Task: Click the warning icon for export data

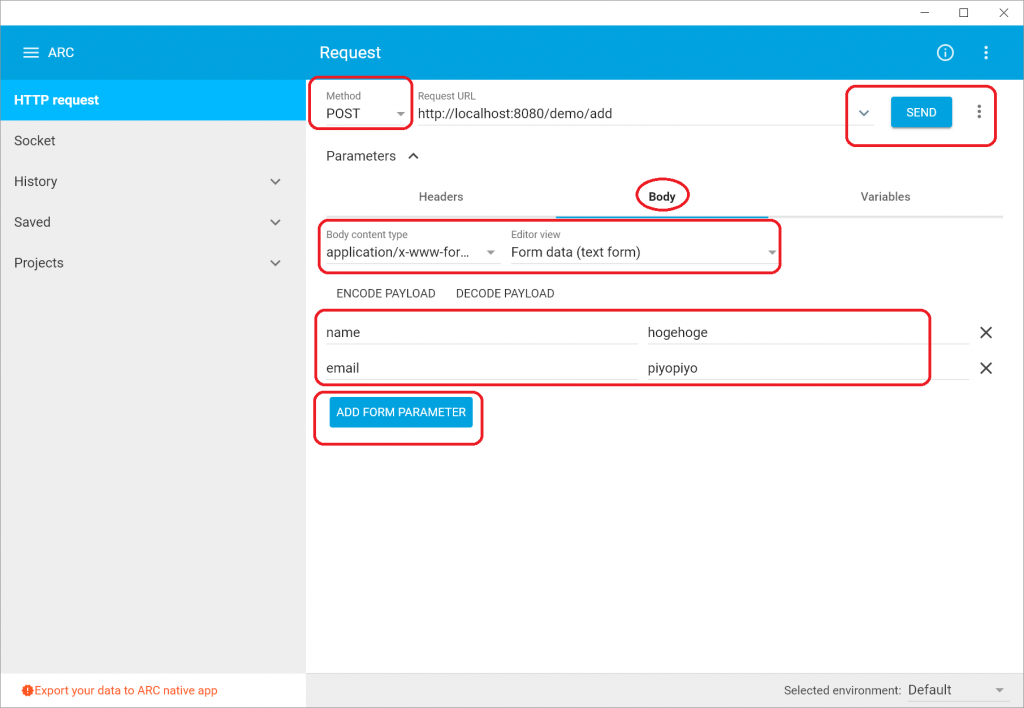Action: coord(27,691)
